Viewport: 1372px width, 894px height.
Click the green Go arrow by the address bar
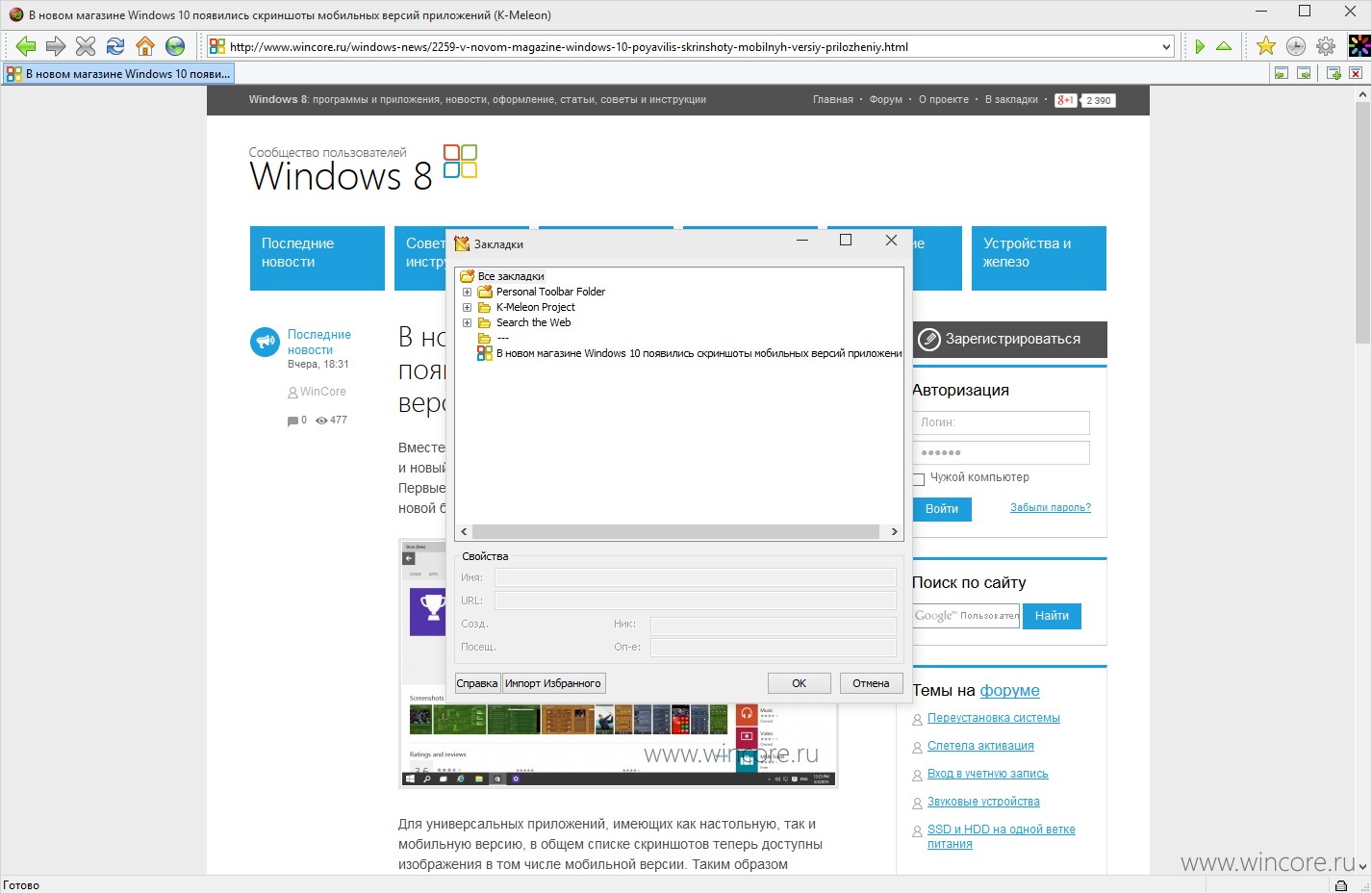(x=1200, y=46)
